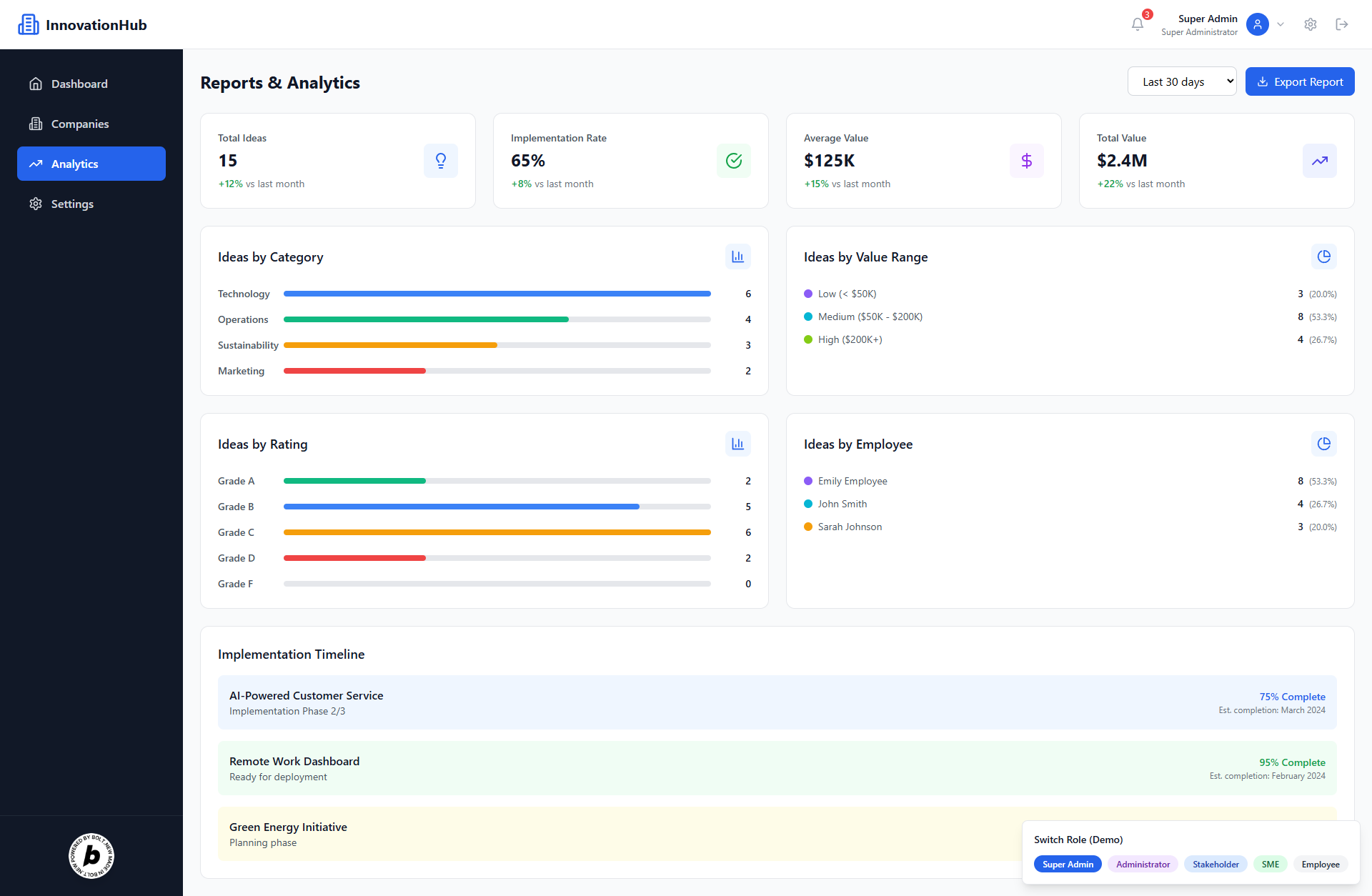Click the settings gear in header
The image size is (1372, 896).
pos(1310,24)
